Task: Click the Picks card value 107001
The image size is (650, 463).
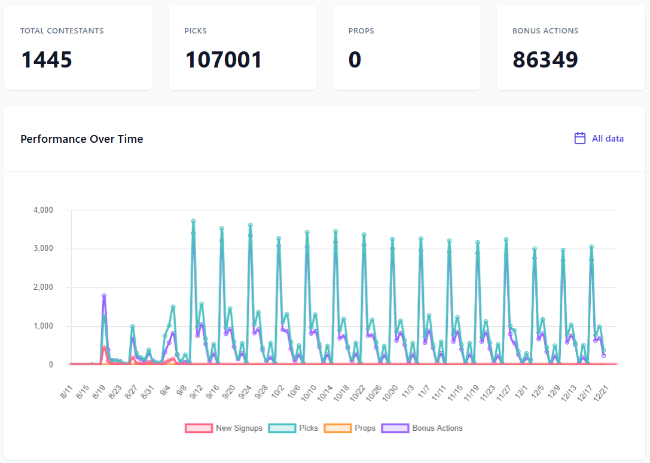Action: tap(223, 60)
